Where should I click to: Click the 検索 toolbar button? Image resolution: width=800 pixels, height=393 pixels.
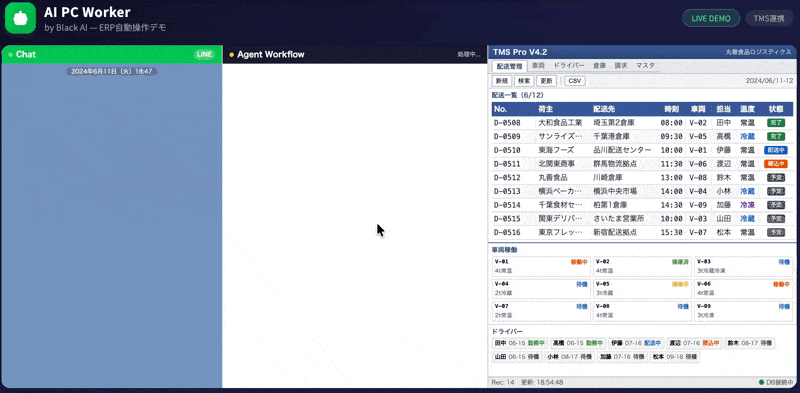pos(524,81)
